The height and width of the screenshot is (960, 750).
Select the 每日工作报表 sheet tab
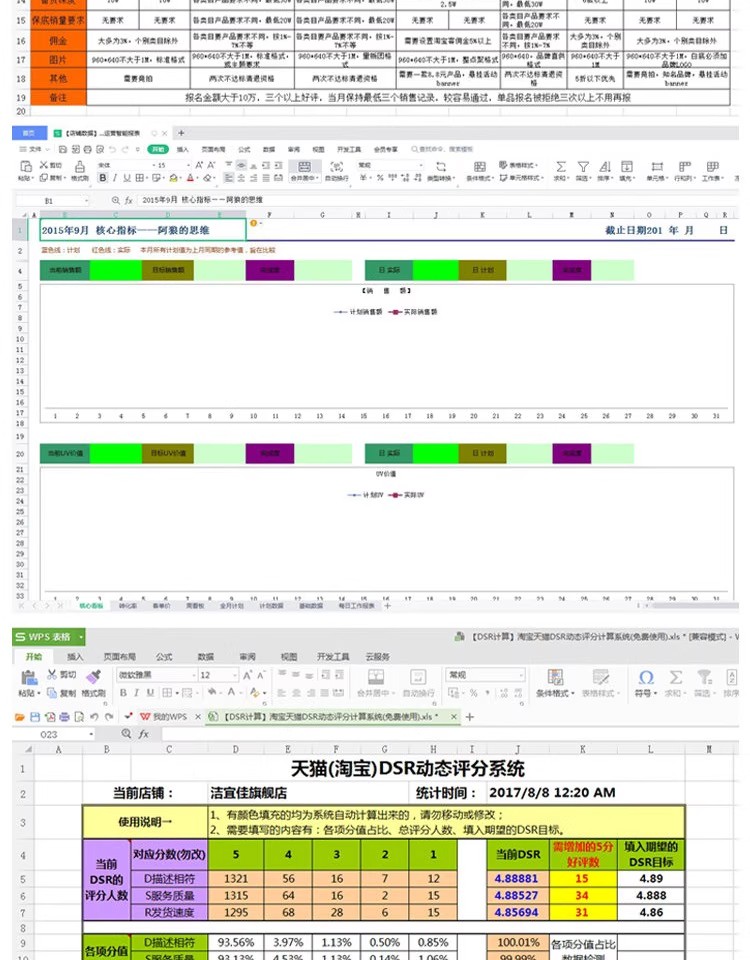356,606
